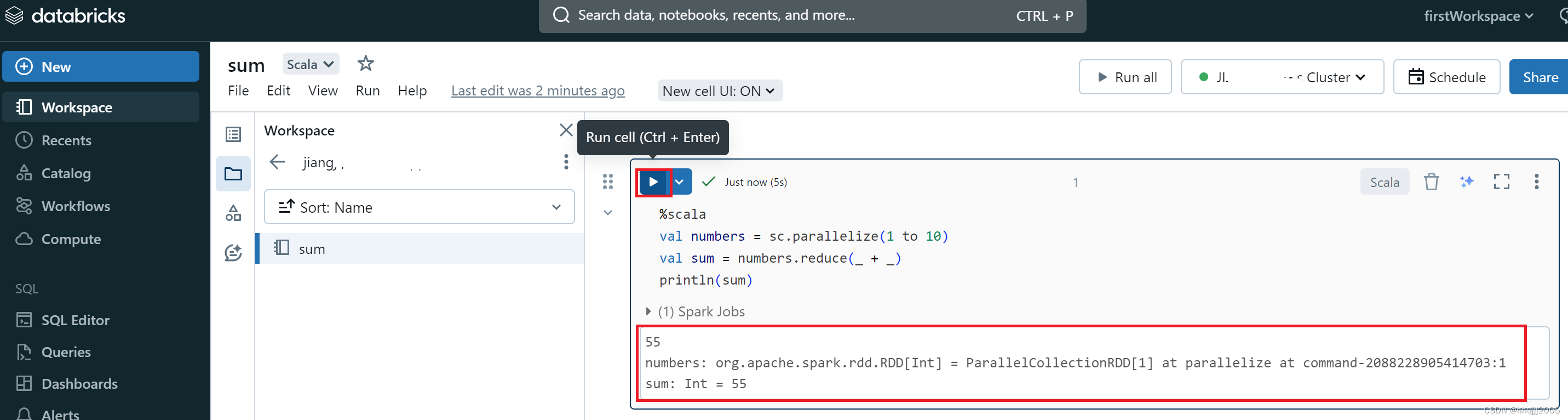Open folder kebab menu in Workspace panel

pyautogui.click(x=566, y=162)
